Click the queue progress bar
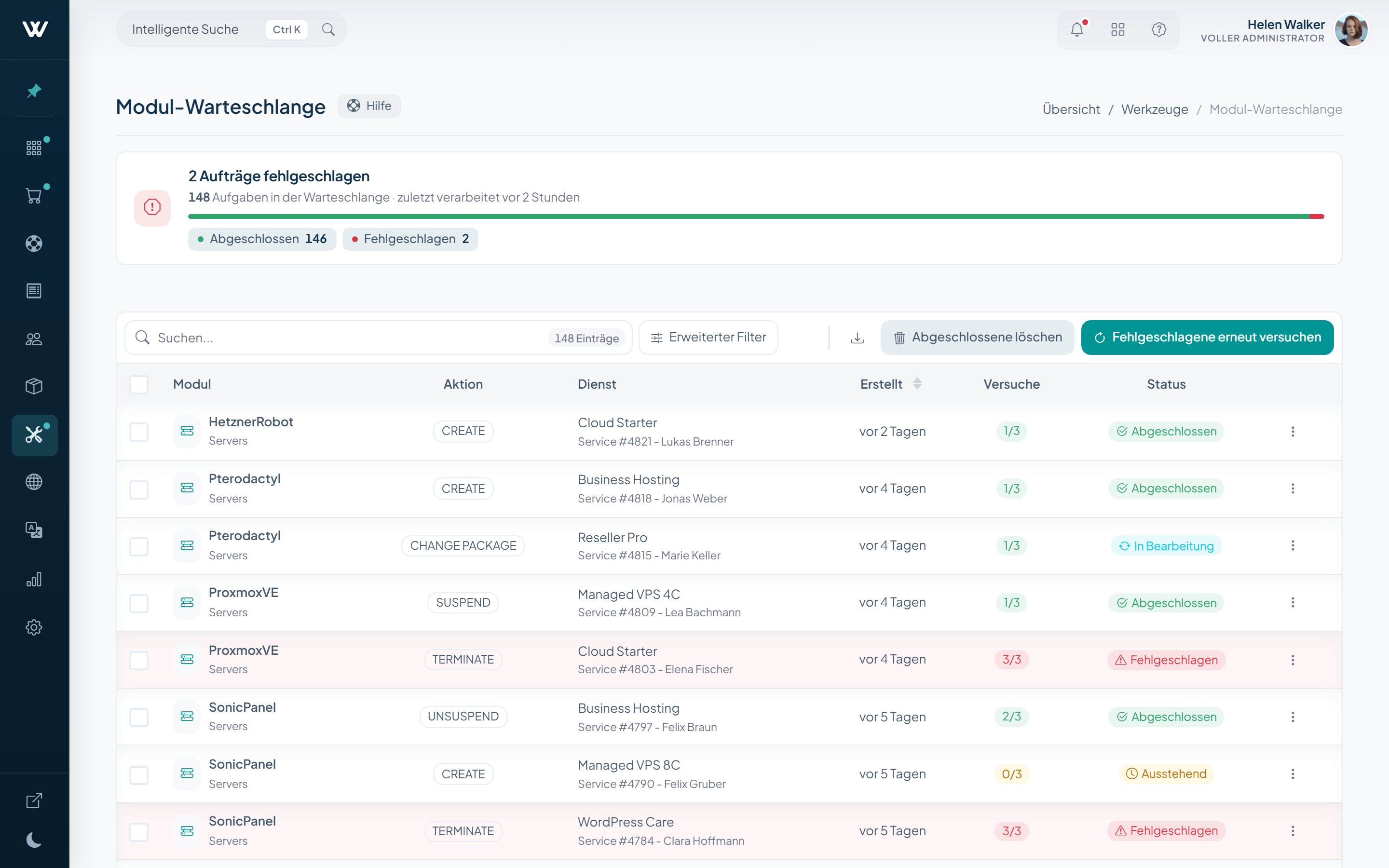This screenshot has height=868, width=1389. click(x=756, y=217)
